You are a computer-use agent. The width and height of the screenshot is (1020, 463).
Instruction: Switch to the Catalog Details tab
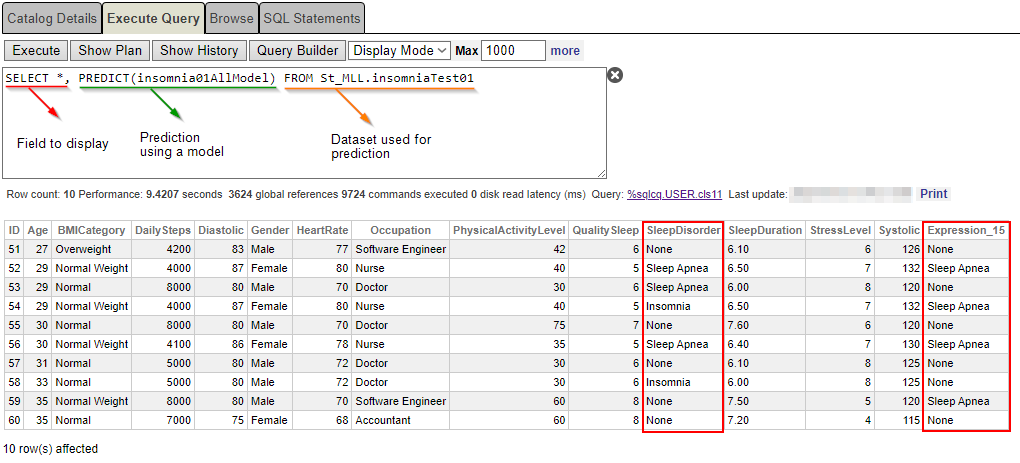52,18
